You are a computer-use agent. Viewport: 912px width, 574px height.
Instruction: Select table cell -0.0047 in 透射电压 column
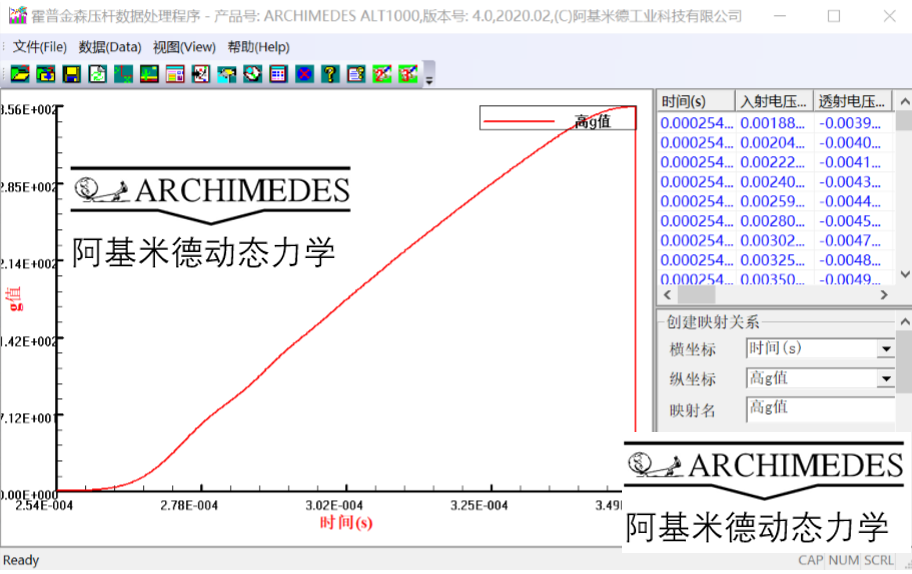(x=850, y=241)
